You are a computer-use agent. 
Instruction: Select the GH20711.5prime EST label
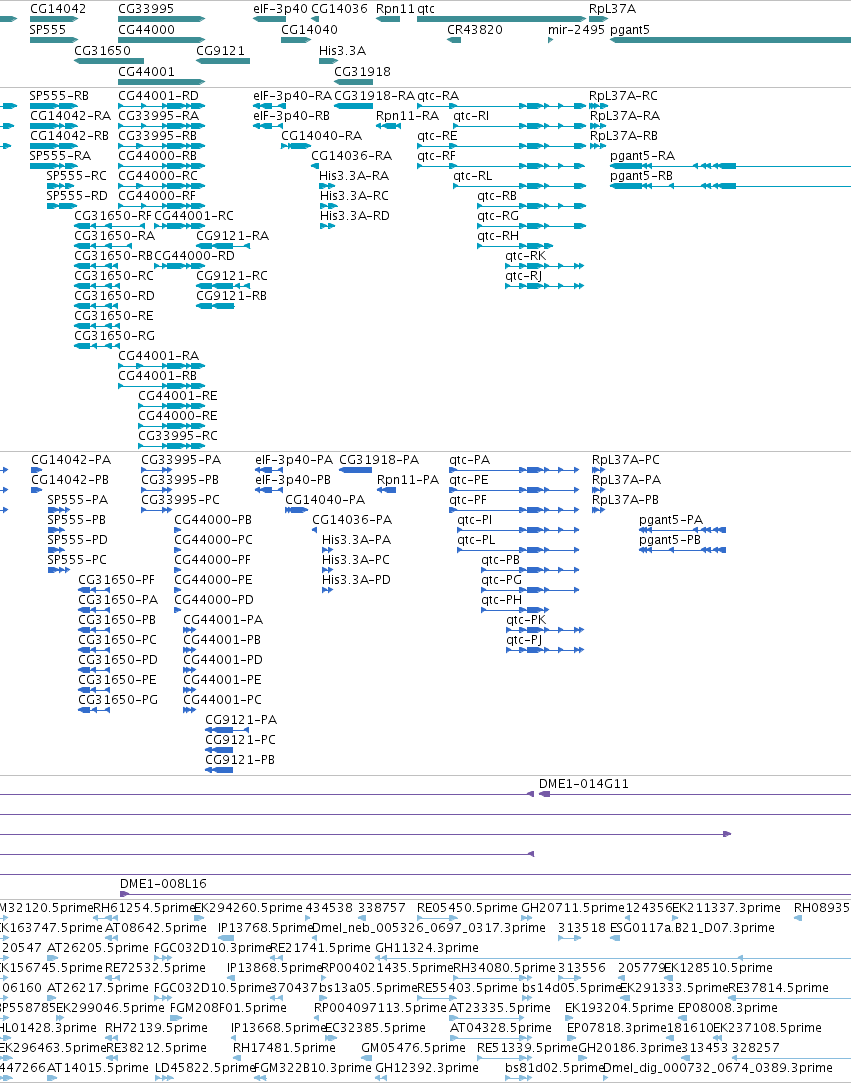573,908
